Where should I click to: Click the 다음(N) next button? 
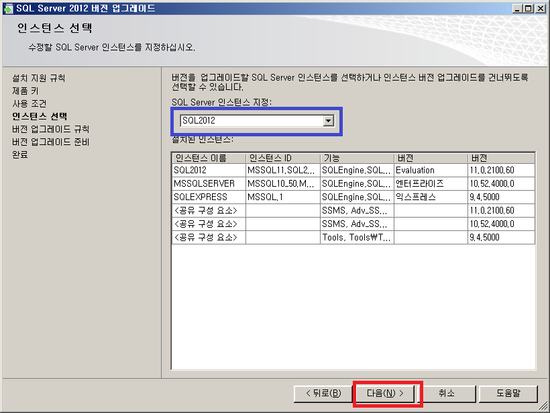click(385, 393)
